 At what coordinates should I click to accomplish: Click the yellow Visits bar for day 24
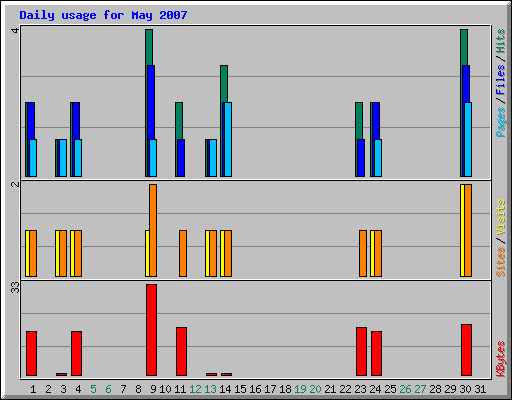click(x=372, y=253)
